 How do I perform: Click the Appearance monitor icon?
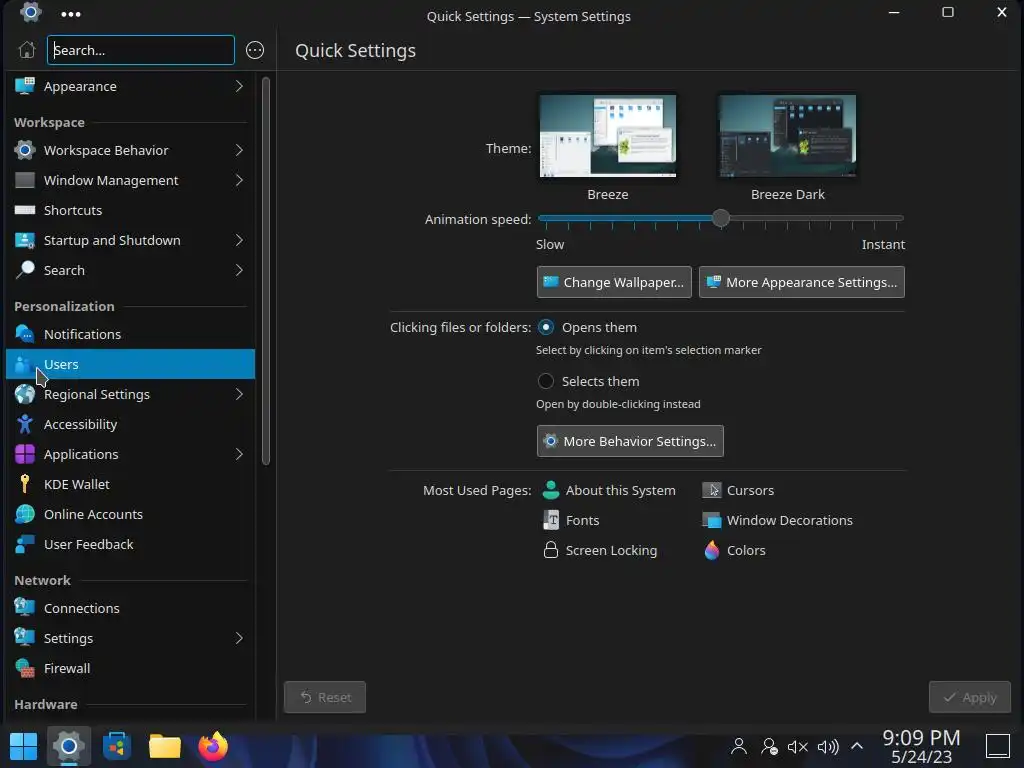(25, 86)
